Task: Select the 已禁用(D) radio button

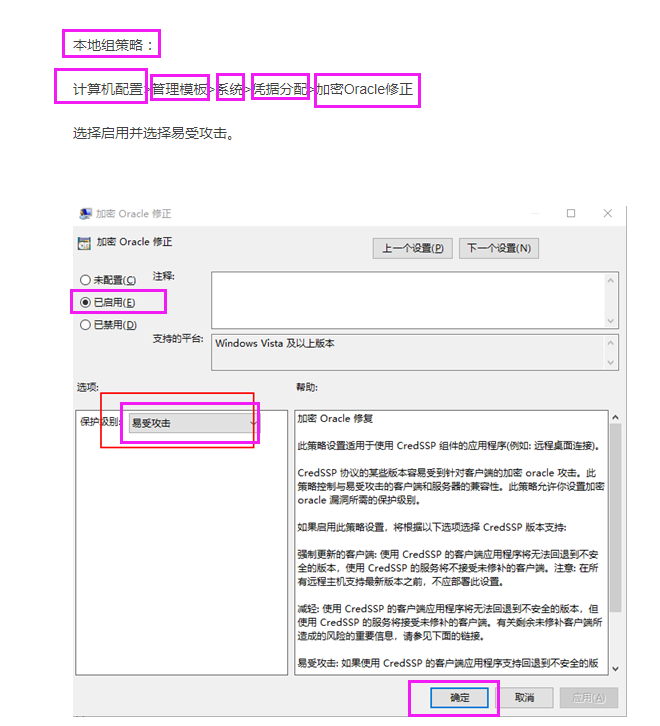Action: pos(85,325)
